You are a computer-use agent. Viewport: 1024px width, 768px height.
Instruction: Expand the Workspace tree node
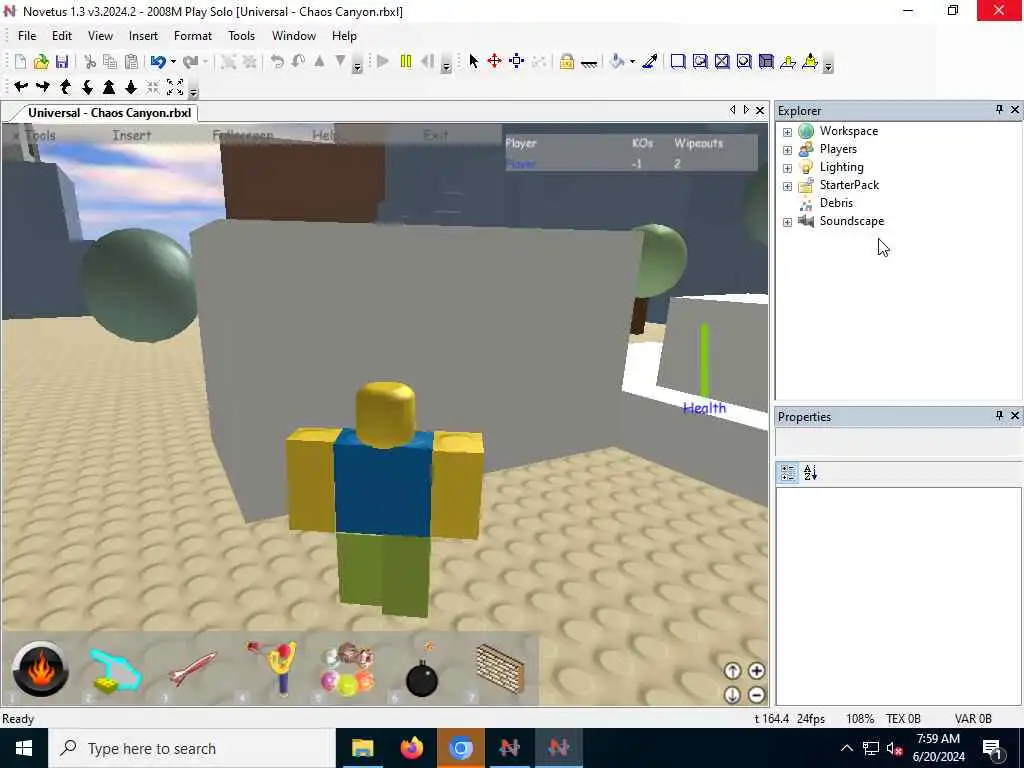click(788, 132)
